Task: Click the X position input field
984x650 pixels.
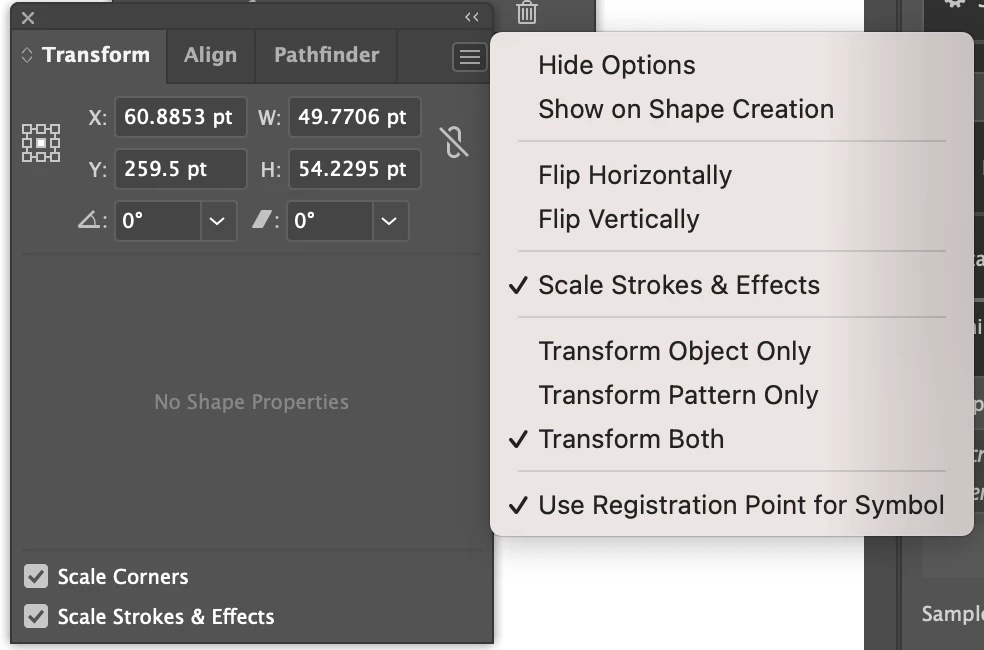Action: (181, 117)
